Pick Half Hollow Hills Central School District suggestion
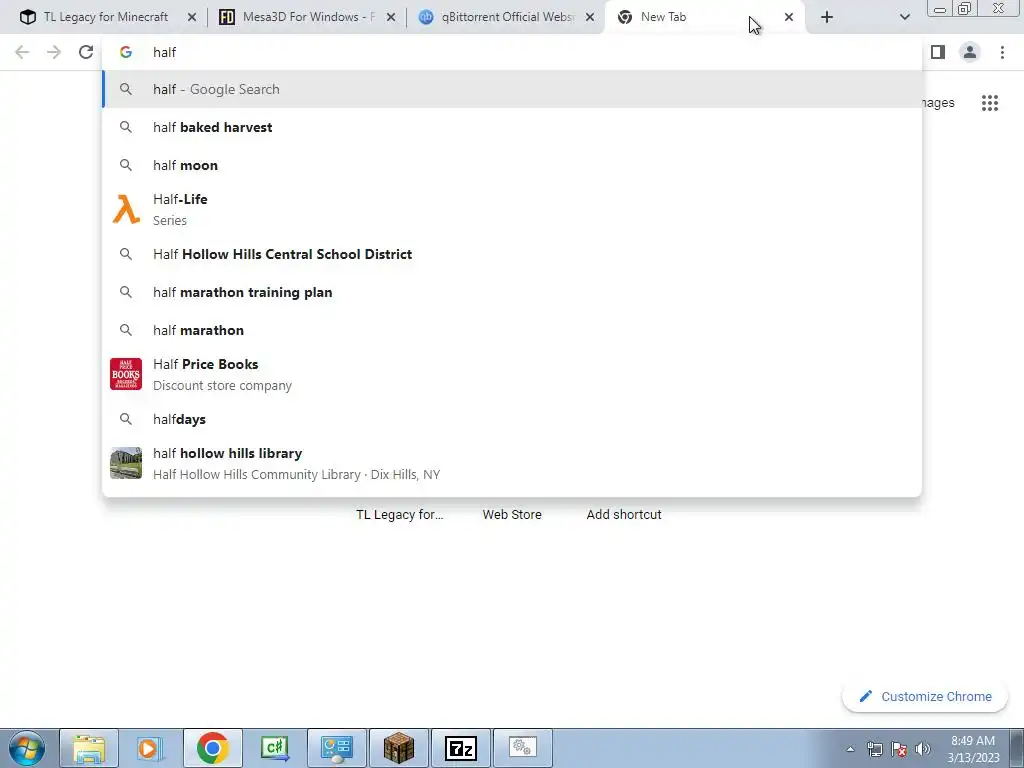Image resolution: width=1024 pixels, height=768 pixels. click(512, 254)
